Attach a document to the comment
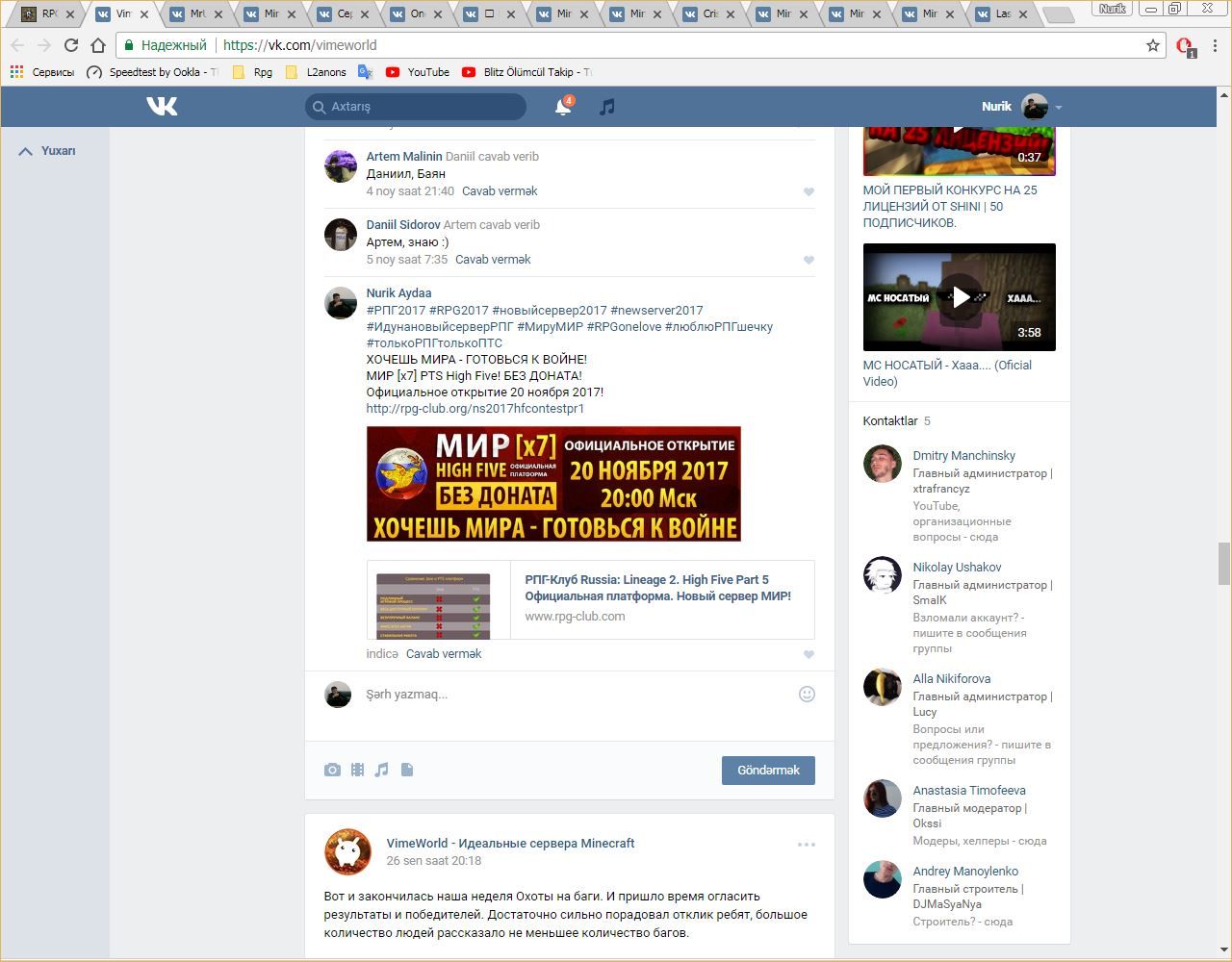The image size is (1232, 962). tap(407, 770)
